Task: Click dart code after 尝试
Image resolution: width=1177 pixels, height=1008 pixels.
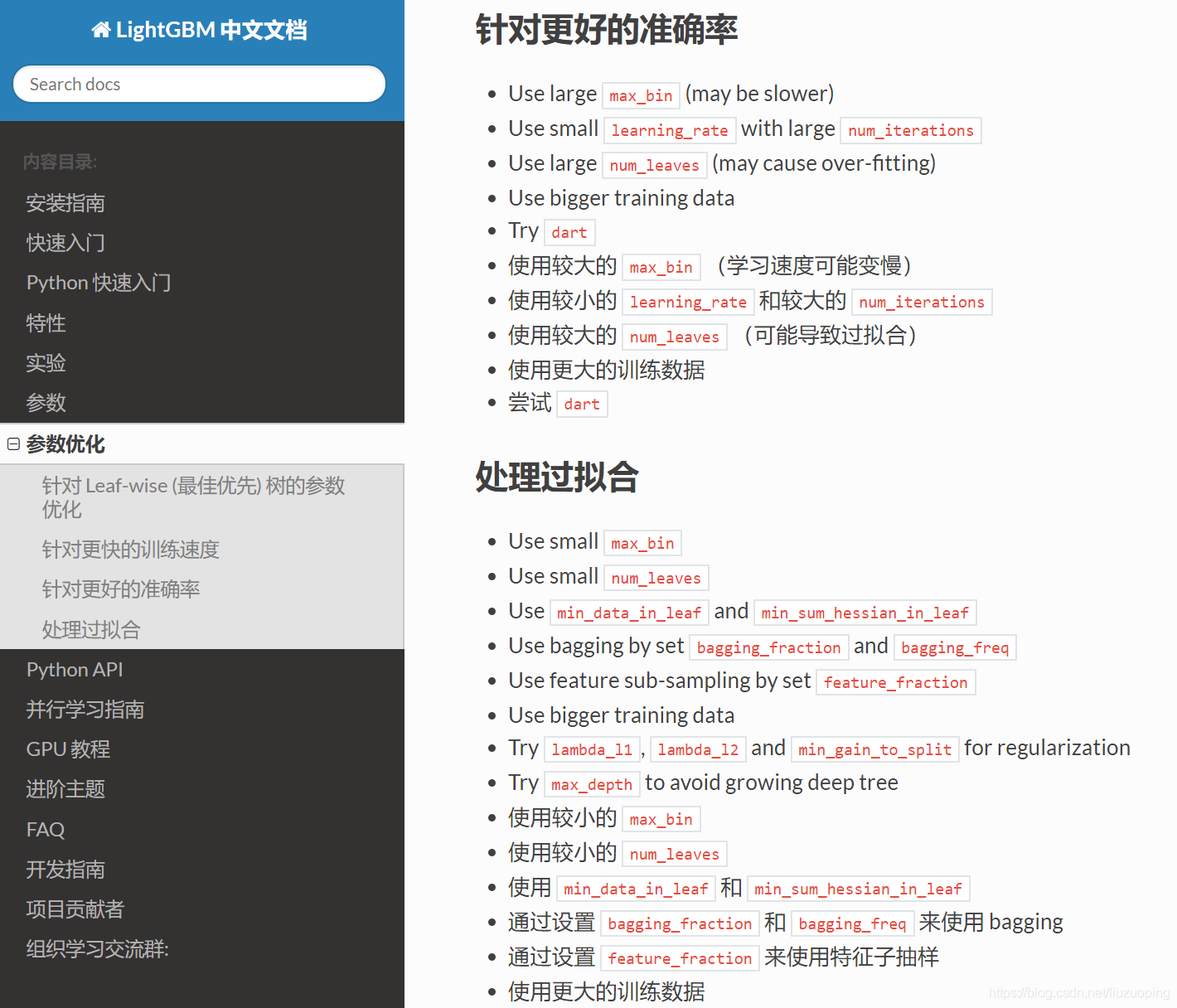Action: 582,404
